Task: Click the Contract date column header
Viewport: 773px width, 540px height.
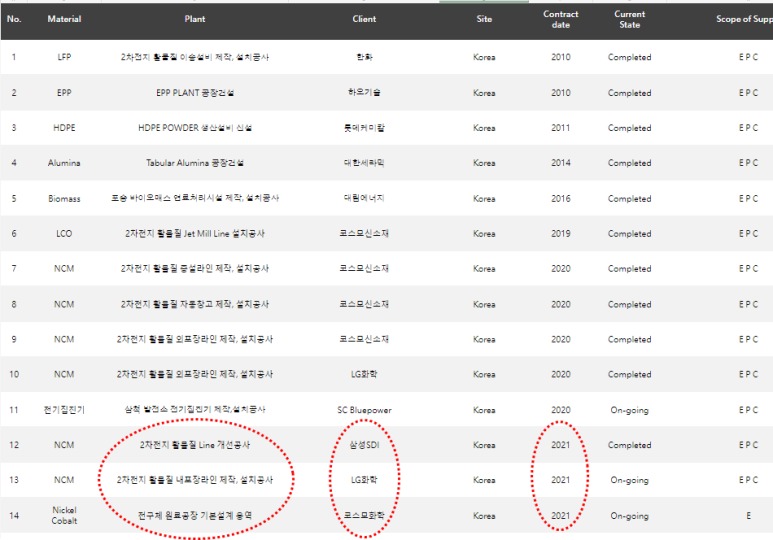Action: pos(561,19)
